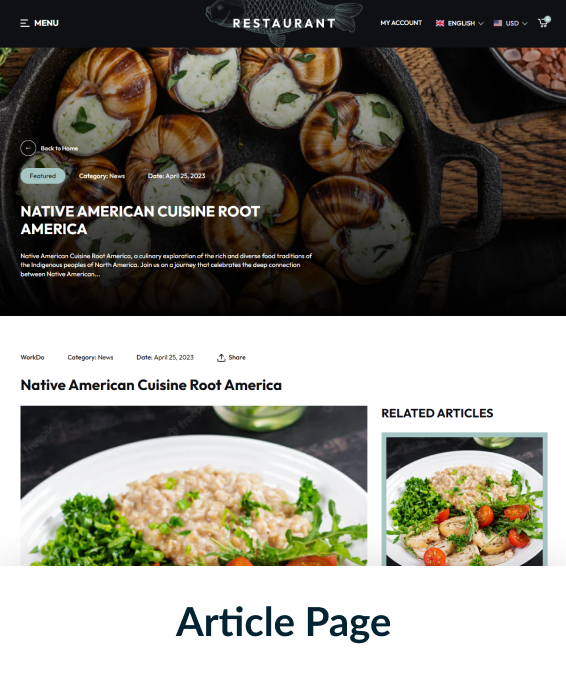
Task: Go to MY ACCOUNT
Action: pos(401,23)
